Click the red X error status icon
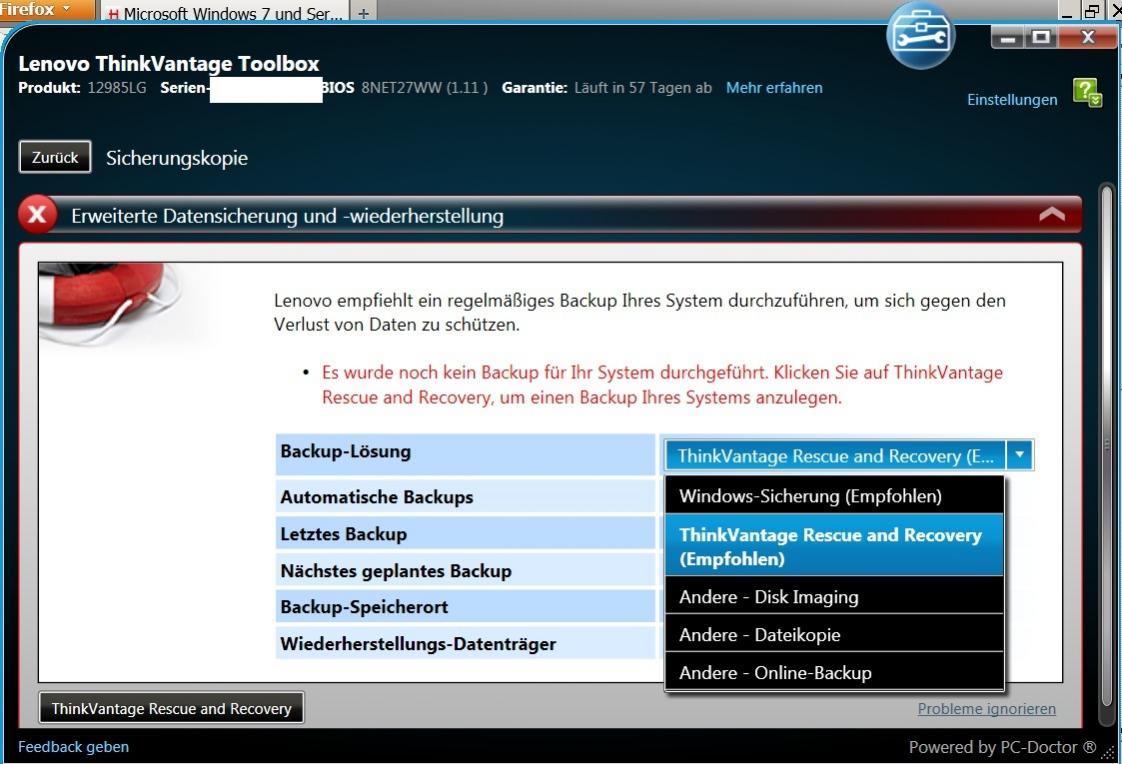Screen dimensions: 1122x764 pos(37,215)
